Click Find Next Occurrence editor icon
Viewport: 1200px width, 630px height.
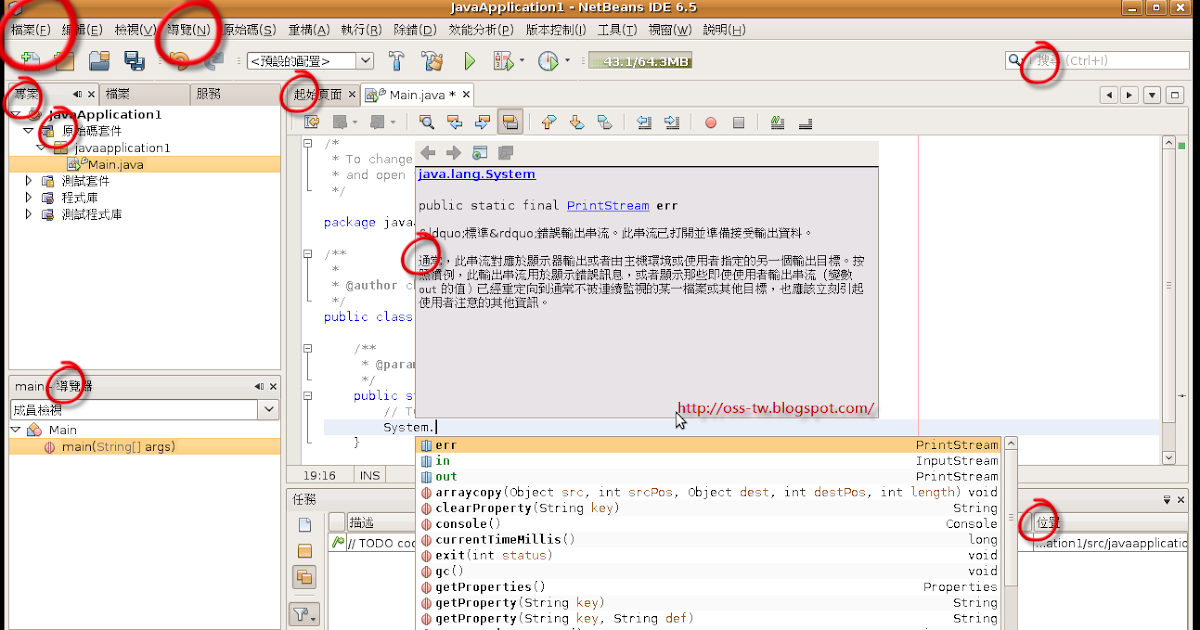pyautogui.click(x=482, y=122)
